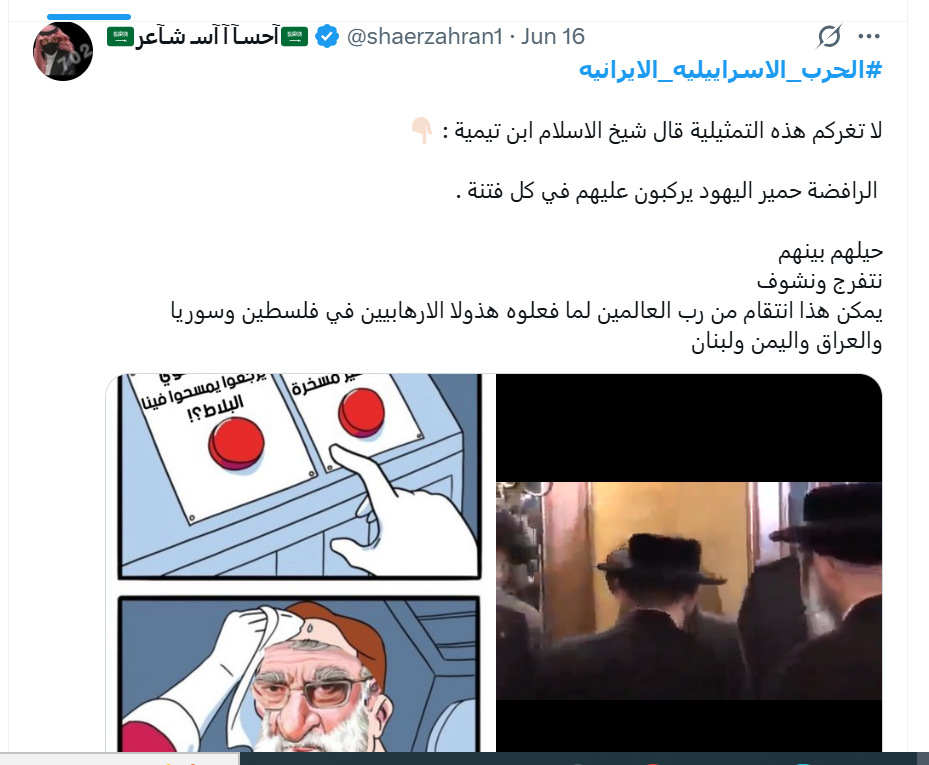Click the pointing-down hand emoji
929x765 pixels.
point(422,130)
